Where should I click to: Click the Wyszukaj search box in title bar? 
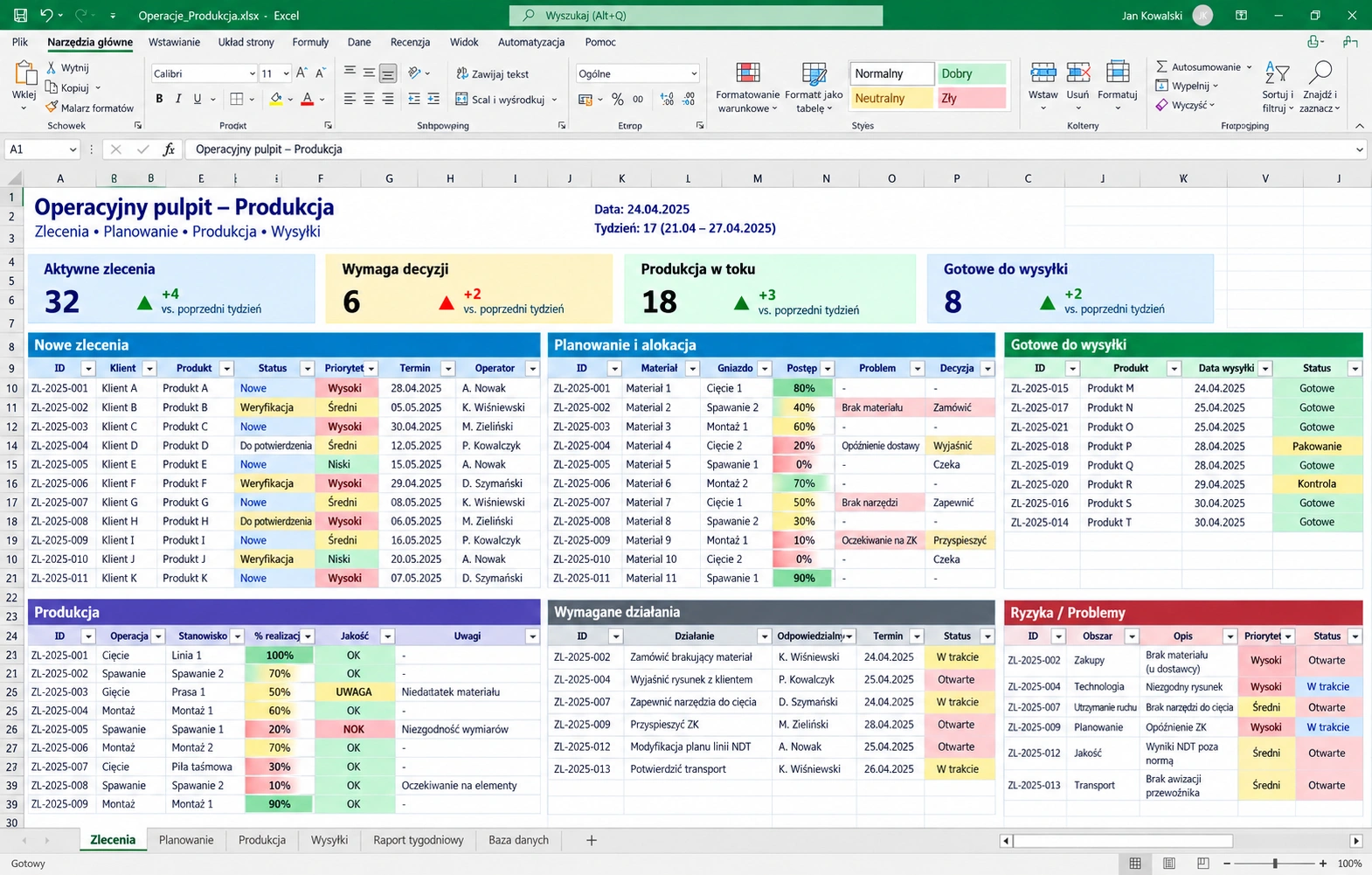tap(696, 15)
